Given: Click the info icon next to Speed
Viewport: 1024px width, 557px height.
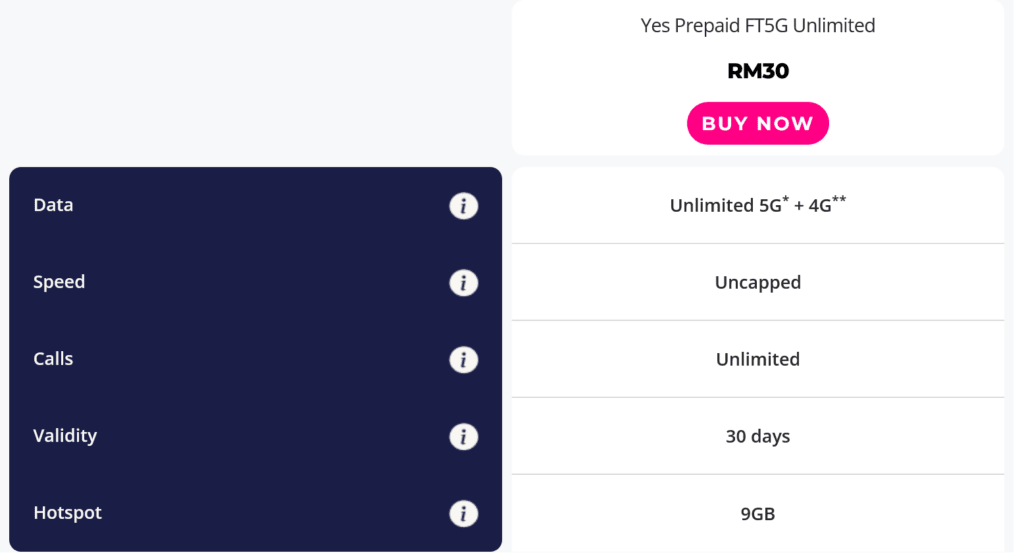Looking at the screenshot, I should [x=463, y=283].
